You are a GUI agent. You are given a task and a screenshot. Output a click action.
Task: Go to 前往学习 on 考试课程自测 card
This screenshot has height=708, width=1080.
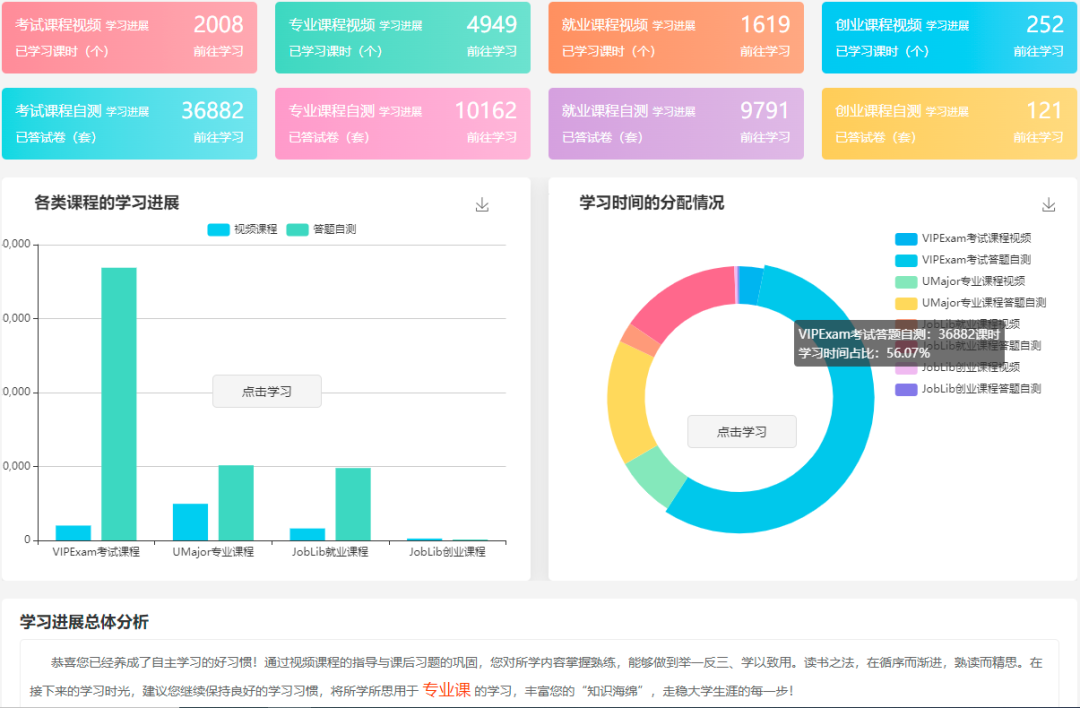tap(218, 137)
